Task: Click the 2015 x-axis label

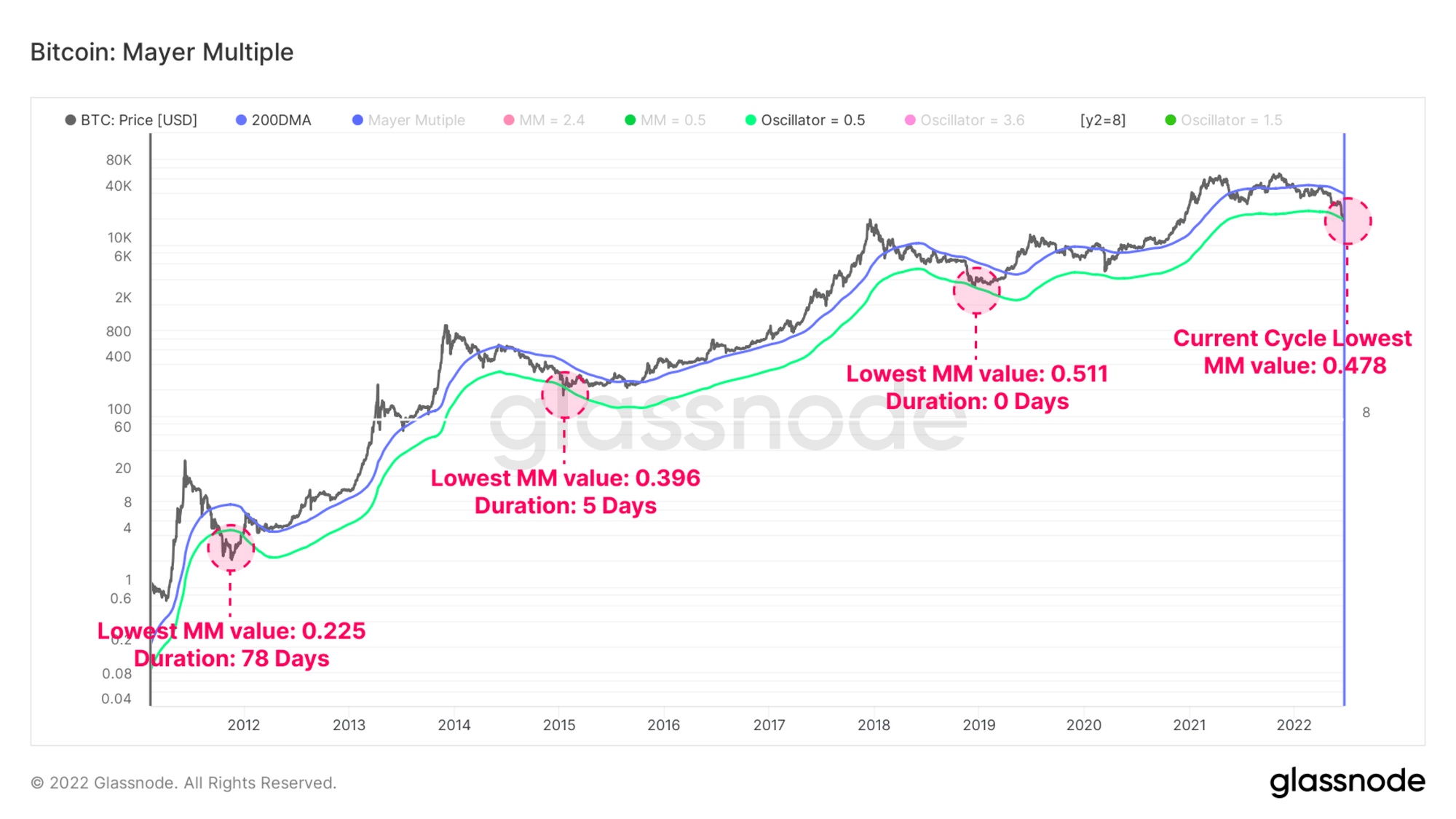Action: pyautogui.click(x=559, y=725)
